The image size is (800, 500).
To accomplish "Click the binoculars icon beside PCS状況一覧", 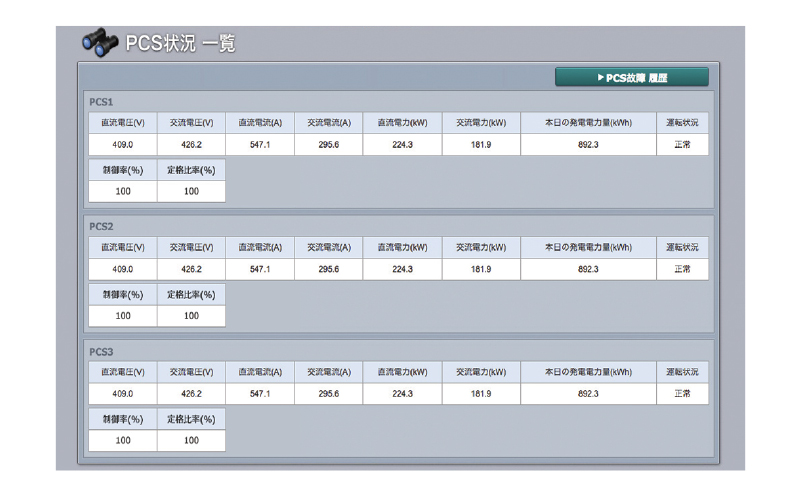I will pyautogui.click(x=100, y=42).
